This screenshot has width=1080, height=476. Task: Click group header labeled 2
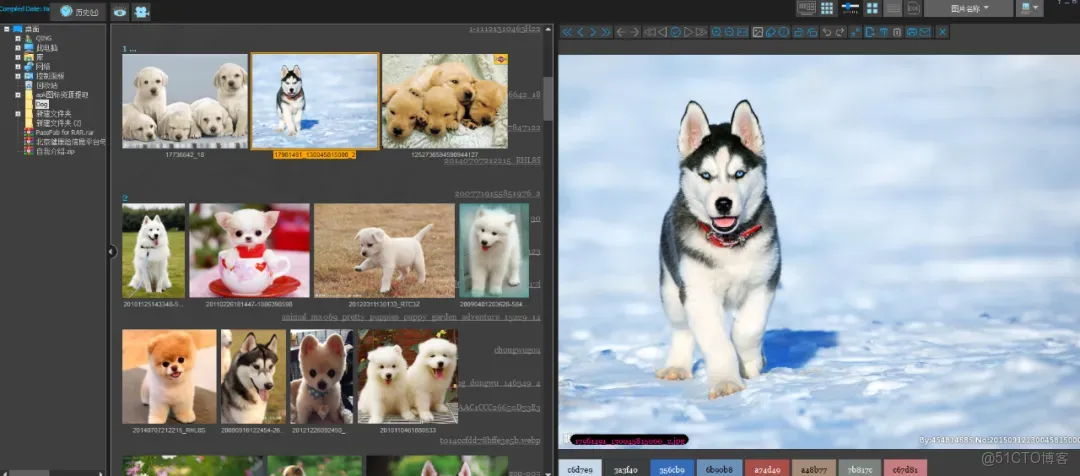click(125, 198)
